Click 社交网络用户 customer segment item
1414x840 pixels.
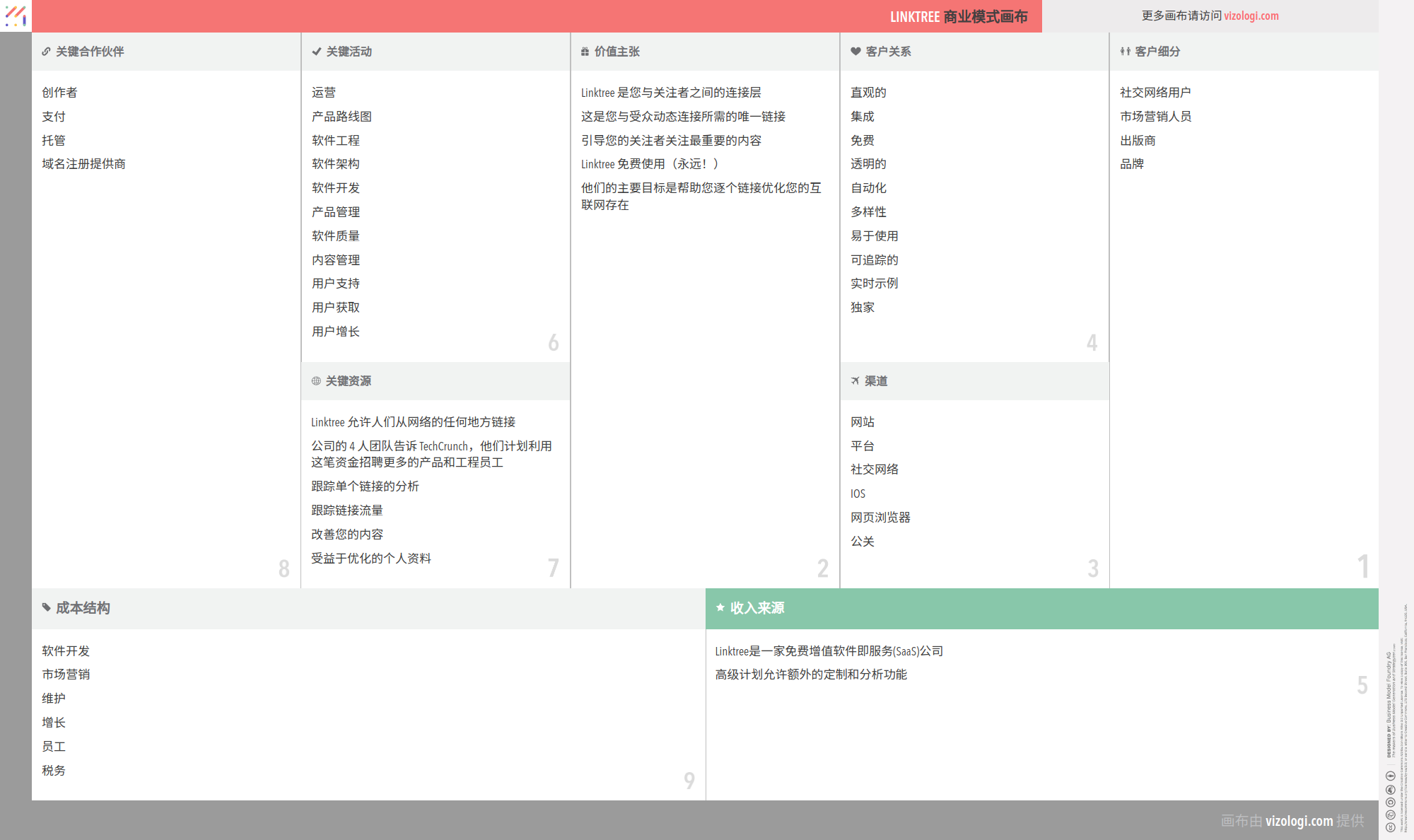click(x=1155, y=93)
